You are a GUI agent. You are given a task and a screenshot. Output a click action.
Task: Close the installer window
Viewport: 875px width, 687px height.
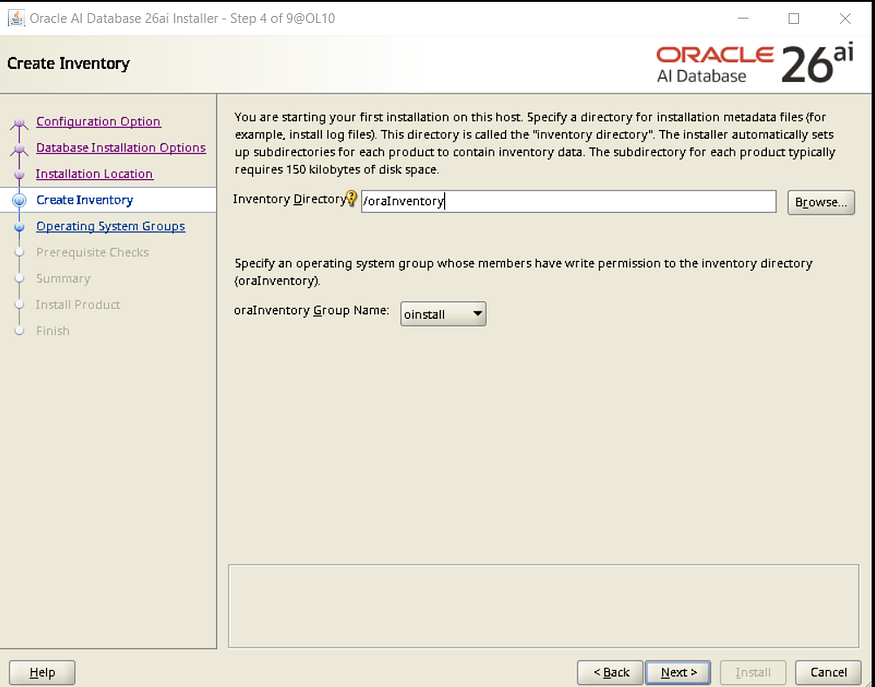[x=845, y=18]
